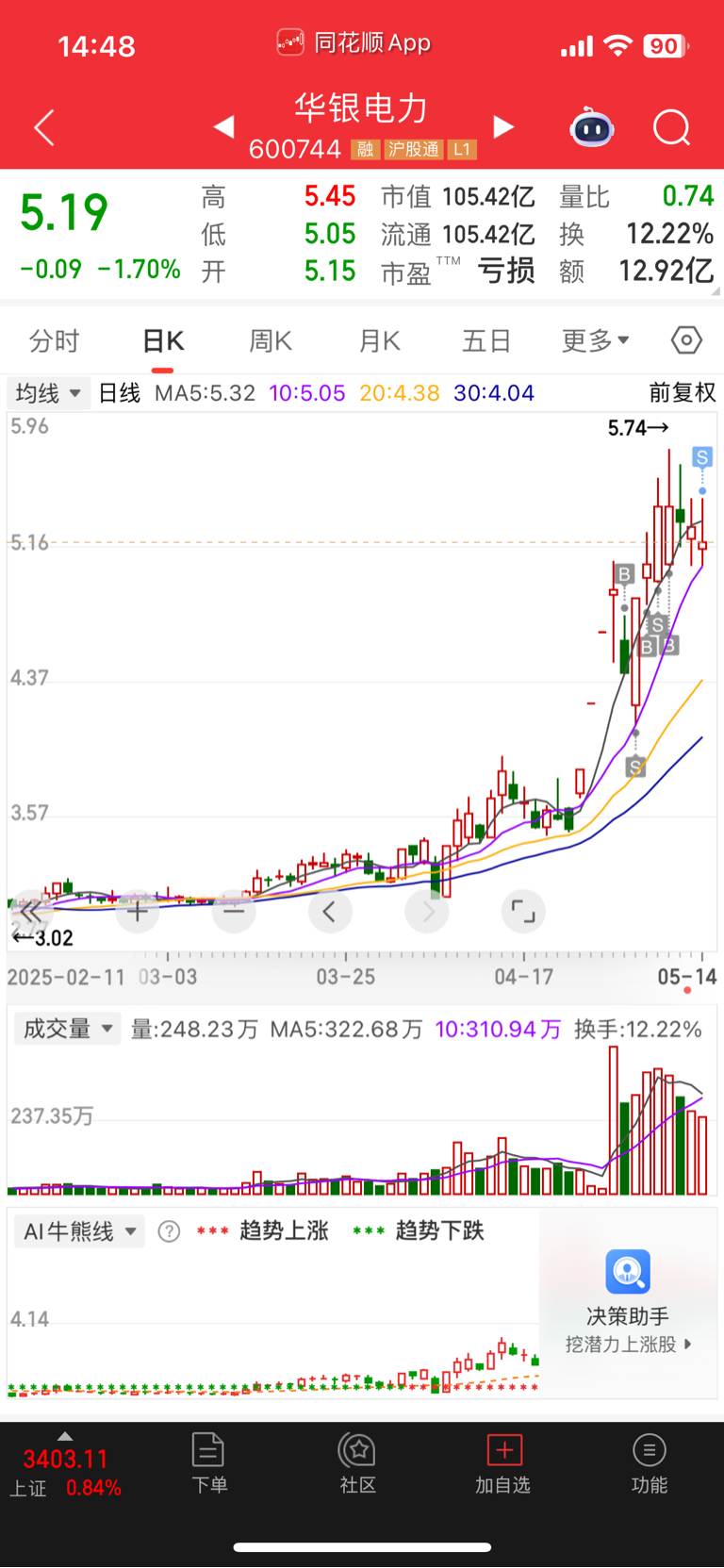724x1568 pixels.
Task: Toggle 前复权 adjustment mode
Action: point(683,392)
